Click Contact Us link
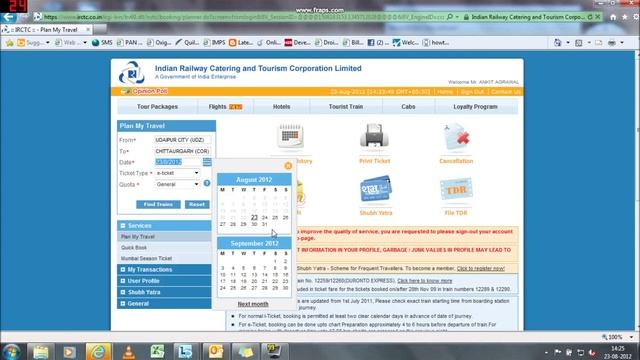Screen dimensions: 640x360 (505, 92)
